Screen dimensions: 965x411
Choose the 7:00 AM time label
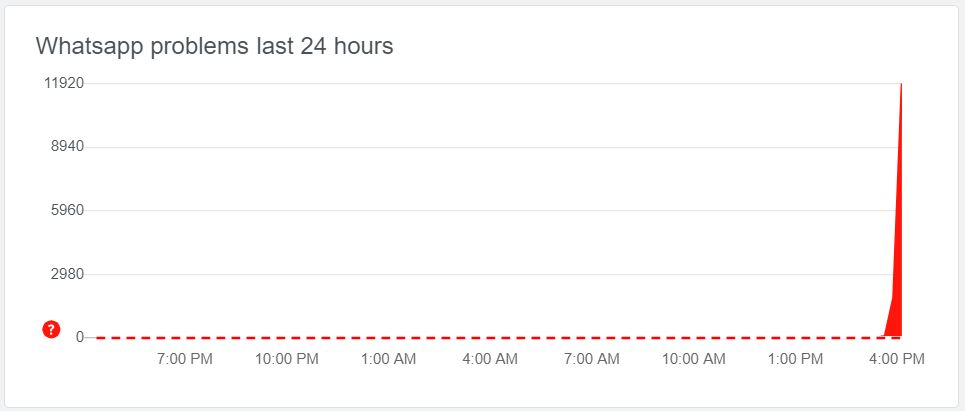593,359
